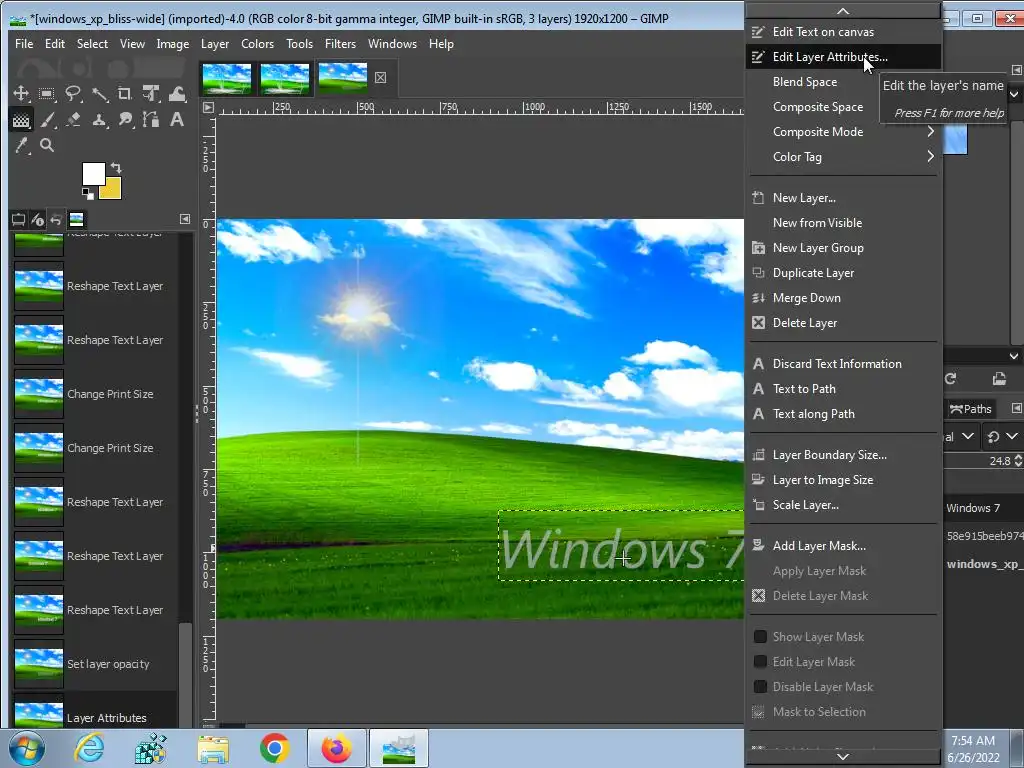1024x768 pixels.
Task: Click Blend Space menu entry
Action: [843, 82]
